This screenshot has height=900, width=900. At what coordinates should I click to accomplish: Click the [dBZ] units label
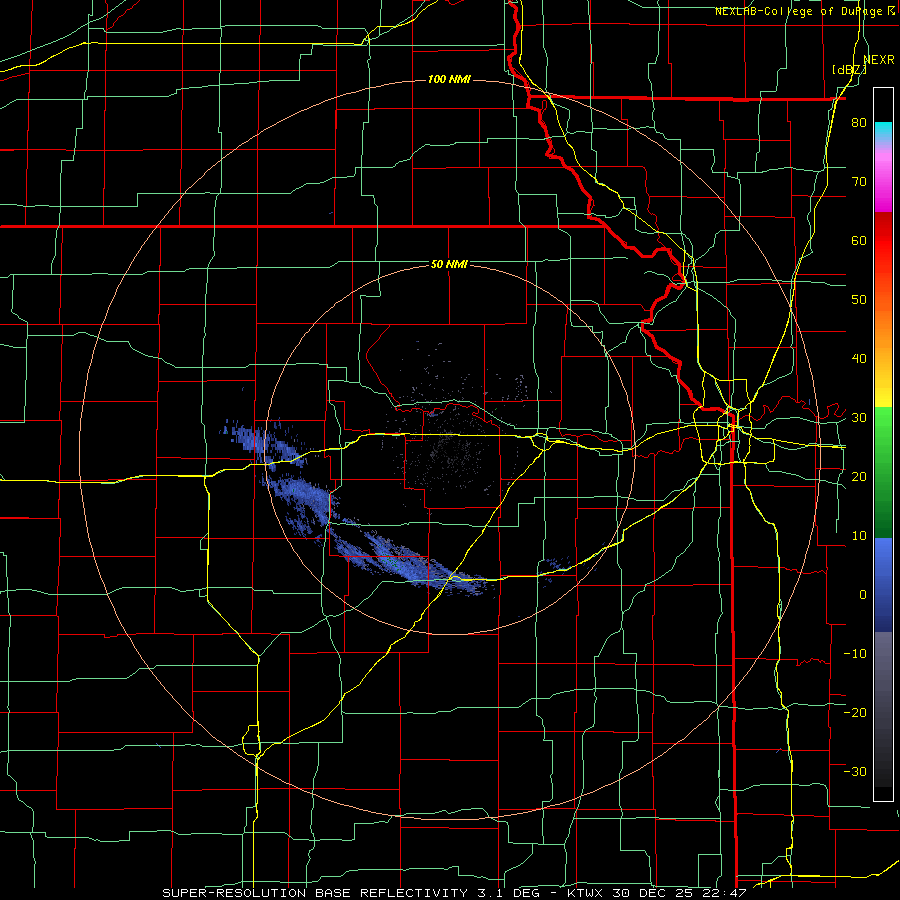pyautogui.click(x=849, y=69)
